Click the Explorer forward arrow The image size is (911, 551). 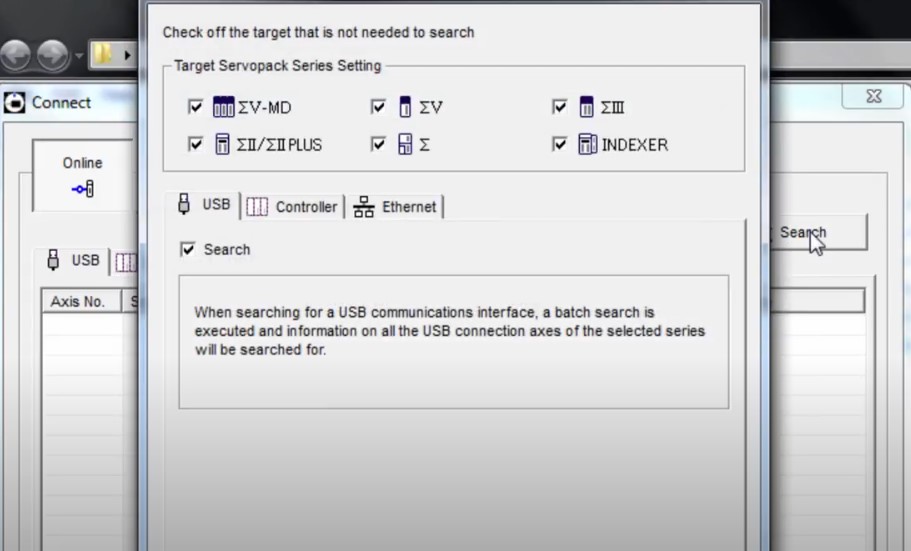52,55
